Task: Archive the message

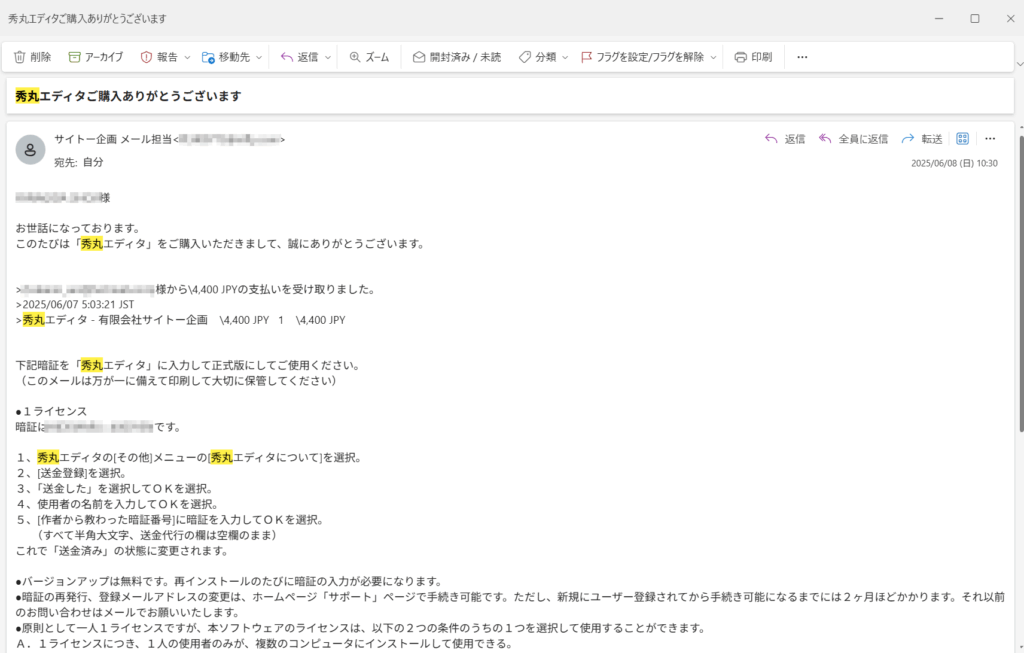Action: tap(95, 57)
